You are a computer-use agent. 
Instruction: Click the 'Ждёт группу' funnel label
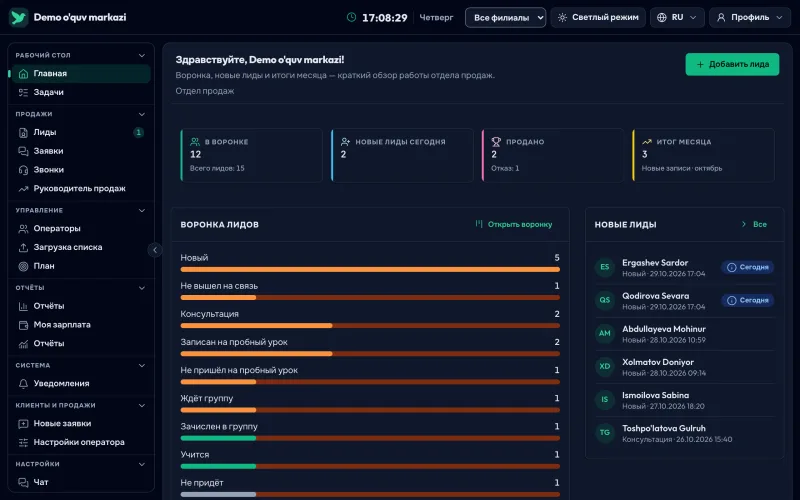[207, 398]
